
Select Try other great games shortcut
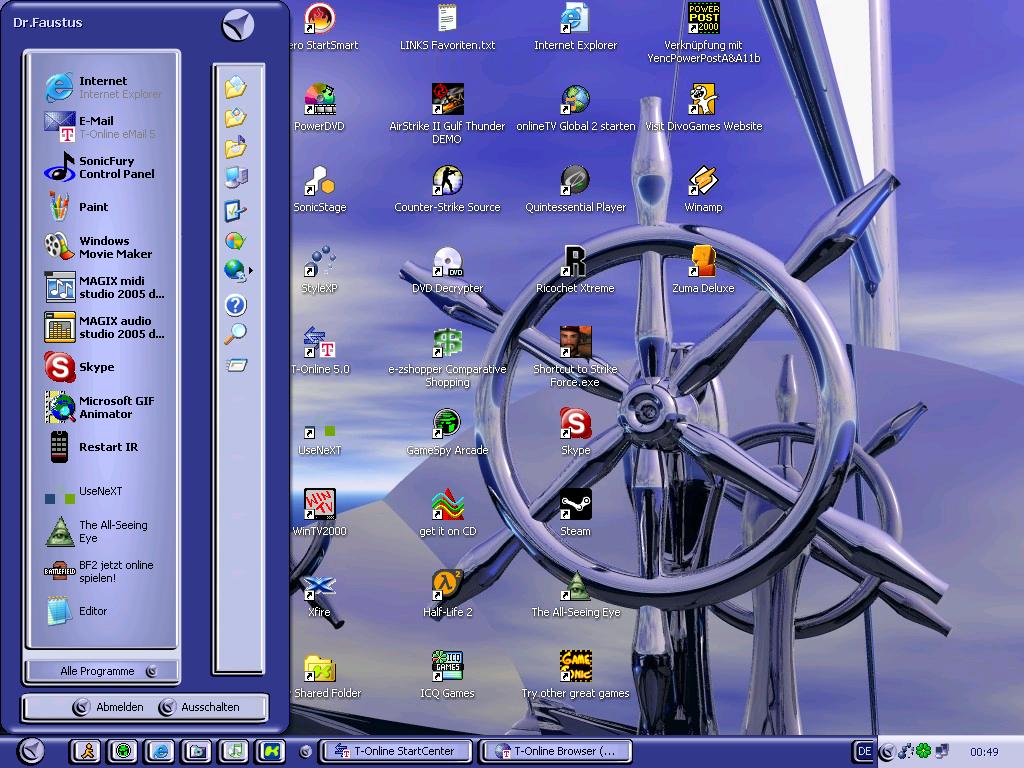point(575,675)
